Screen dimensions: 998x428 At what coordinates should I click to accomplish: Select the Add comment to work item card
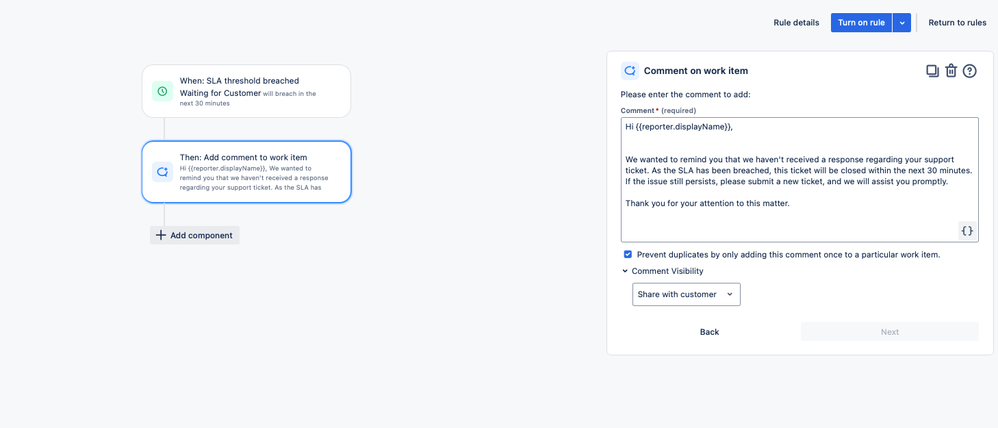point(246,172)
